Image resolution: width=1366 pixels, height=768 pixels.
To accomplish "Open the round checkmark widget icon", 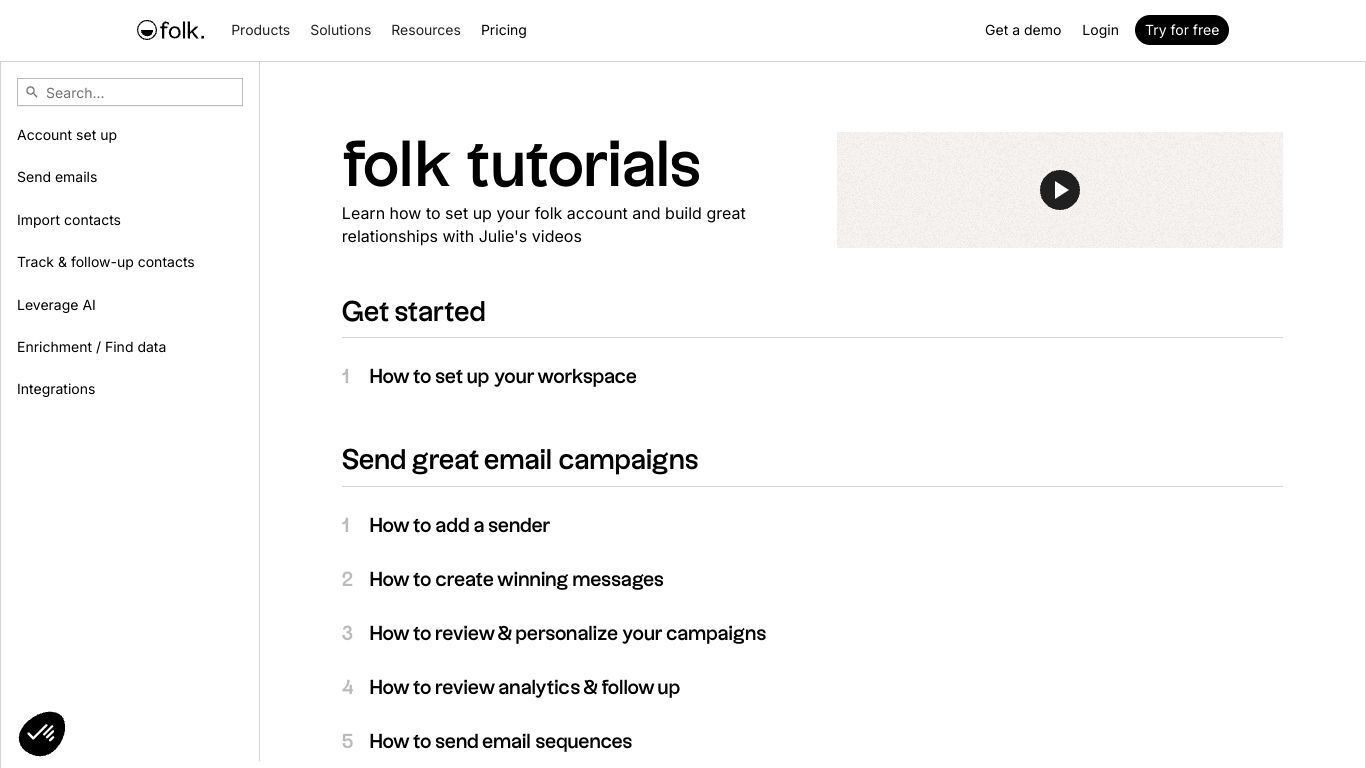I will [42, 734].
